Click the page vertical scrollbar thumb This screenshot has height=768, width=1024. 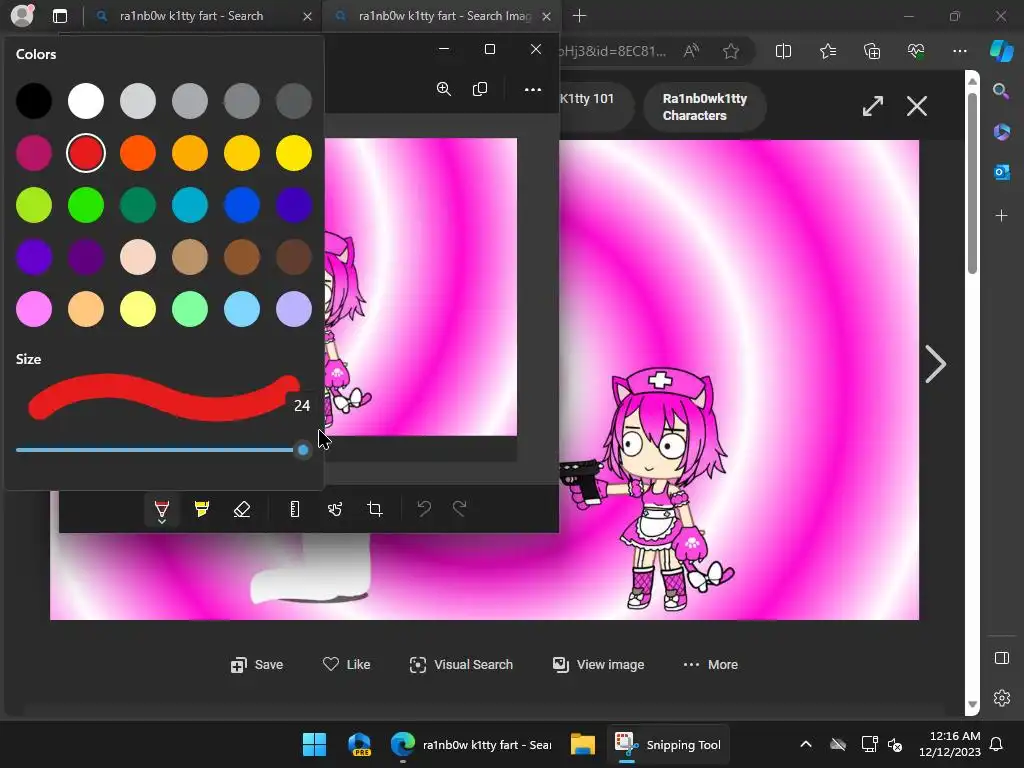click(972, 183)
